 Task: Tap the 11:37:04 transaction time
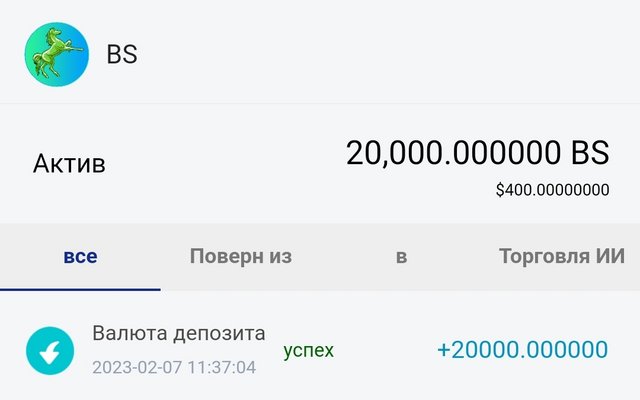click(x=222, y=367)
